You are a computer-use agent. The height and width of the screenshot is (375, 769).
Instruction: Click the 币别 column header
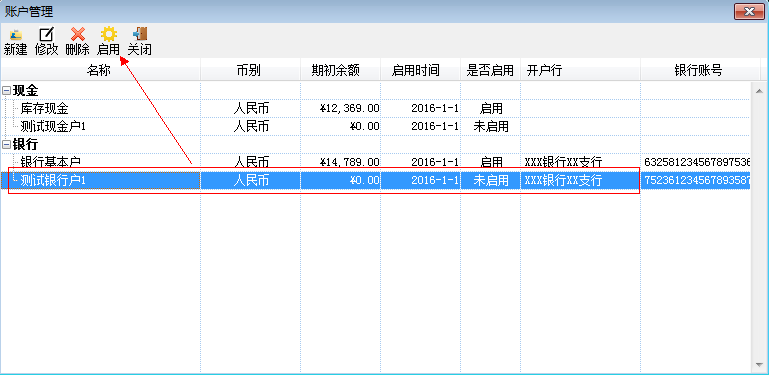[250, 71]
